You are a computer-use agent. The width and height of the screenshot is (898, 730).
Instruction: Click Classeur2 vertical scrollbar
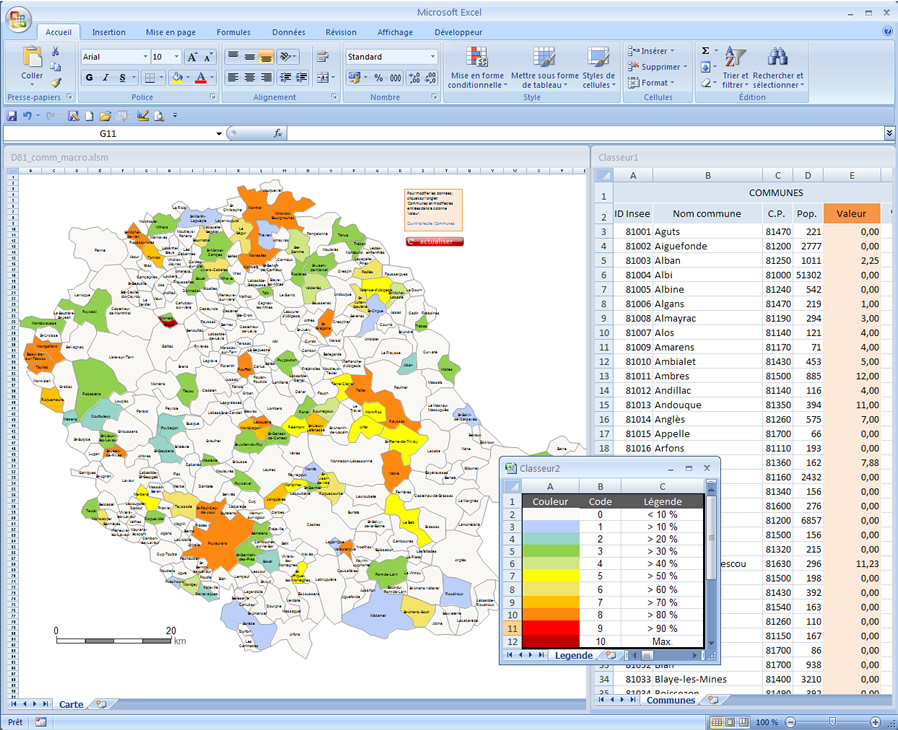coord(711,564)
